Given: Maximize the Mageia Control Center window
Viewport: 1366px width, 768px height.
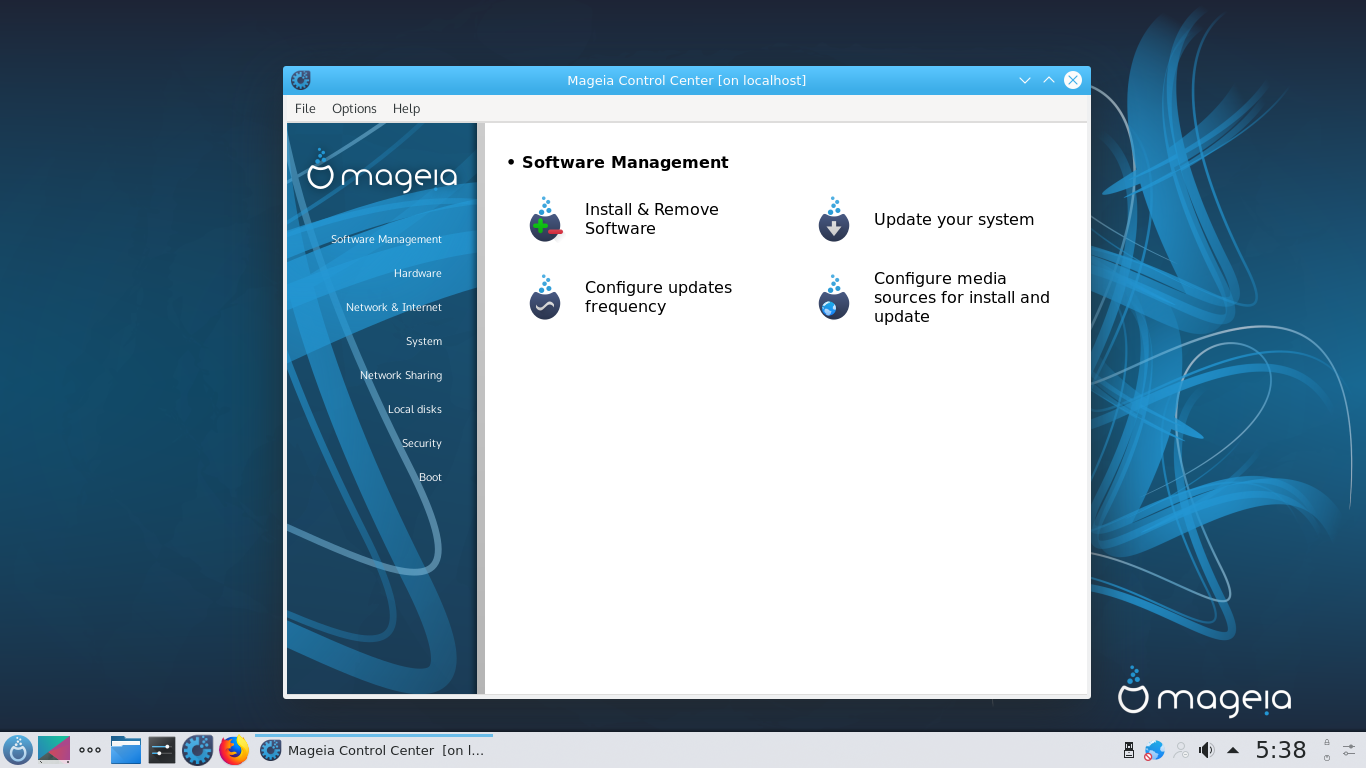Looking at the screenshot, I should (1049, 80).
